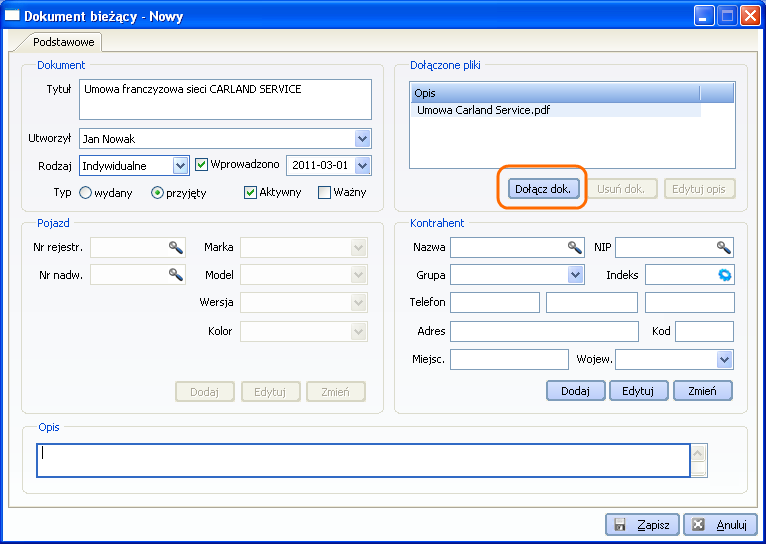Close the Dokument bieżący window

(749, 16)
